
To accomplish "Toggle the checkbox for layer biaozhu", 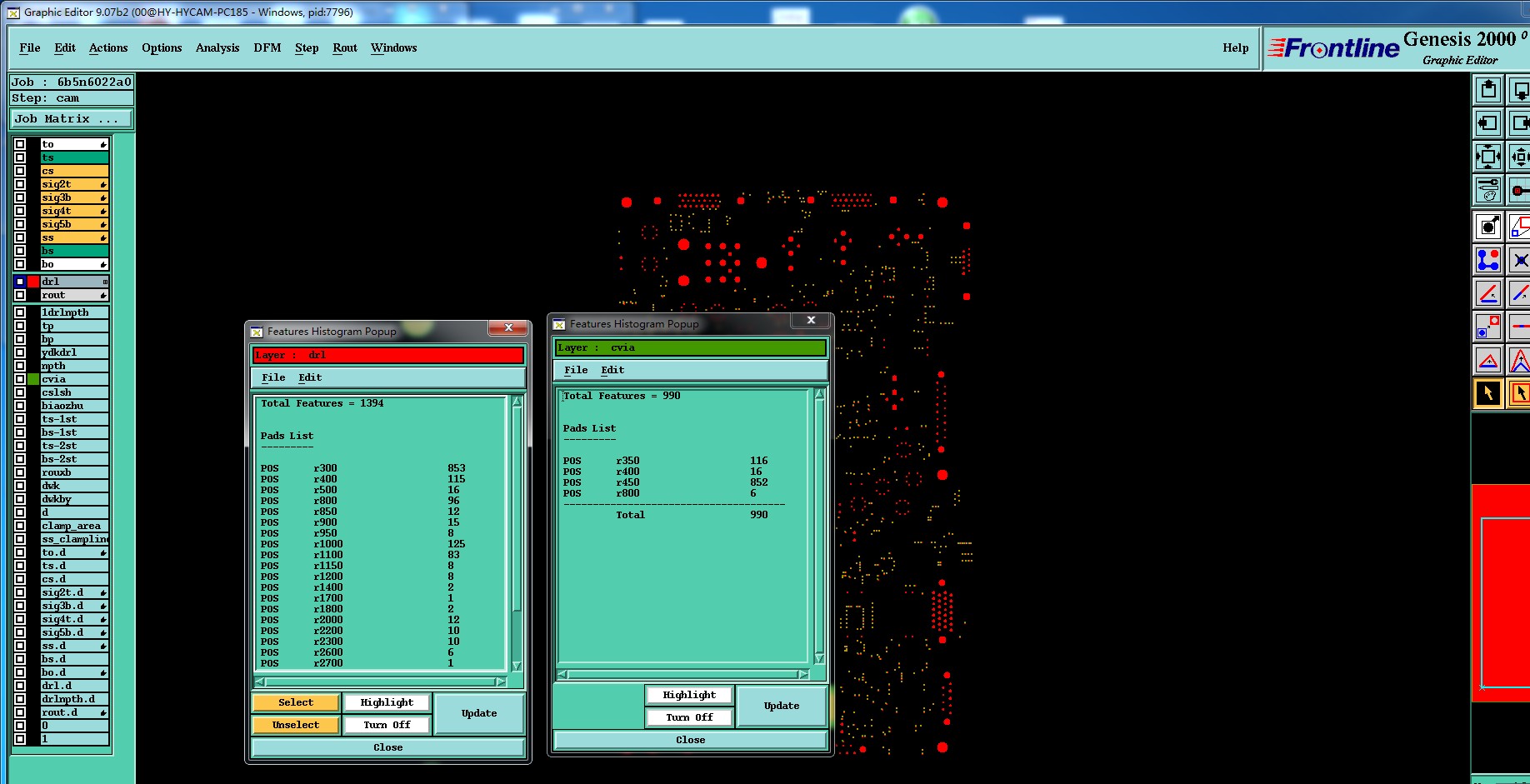I will coord(20,406).
